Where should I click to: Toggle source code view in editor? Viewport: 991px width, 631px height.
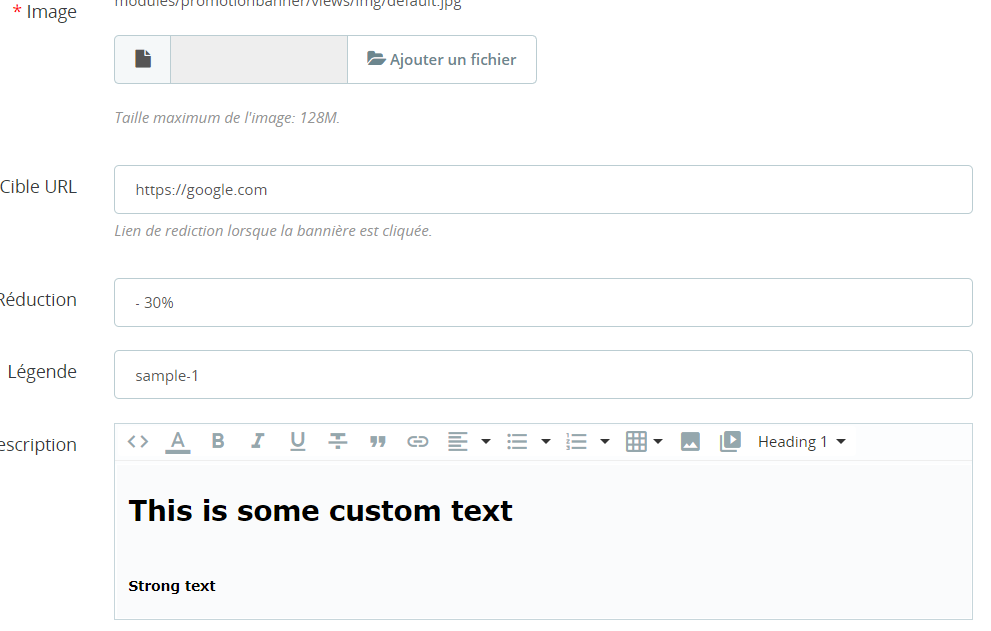[138, 441]
